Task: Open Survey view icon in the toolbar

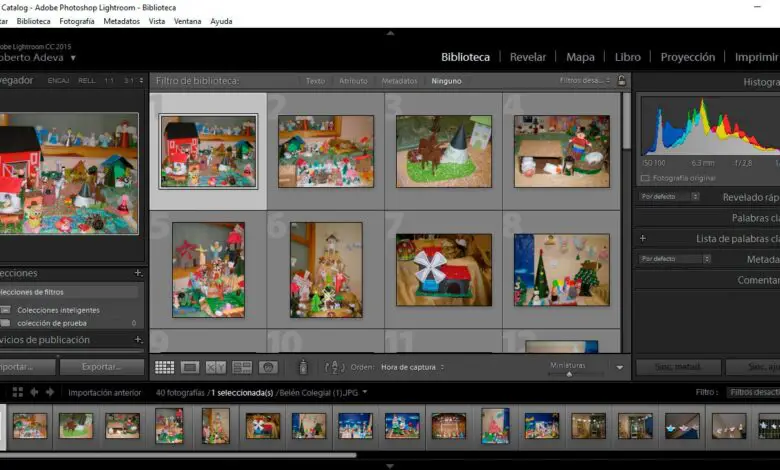Action: (242, 368)
